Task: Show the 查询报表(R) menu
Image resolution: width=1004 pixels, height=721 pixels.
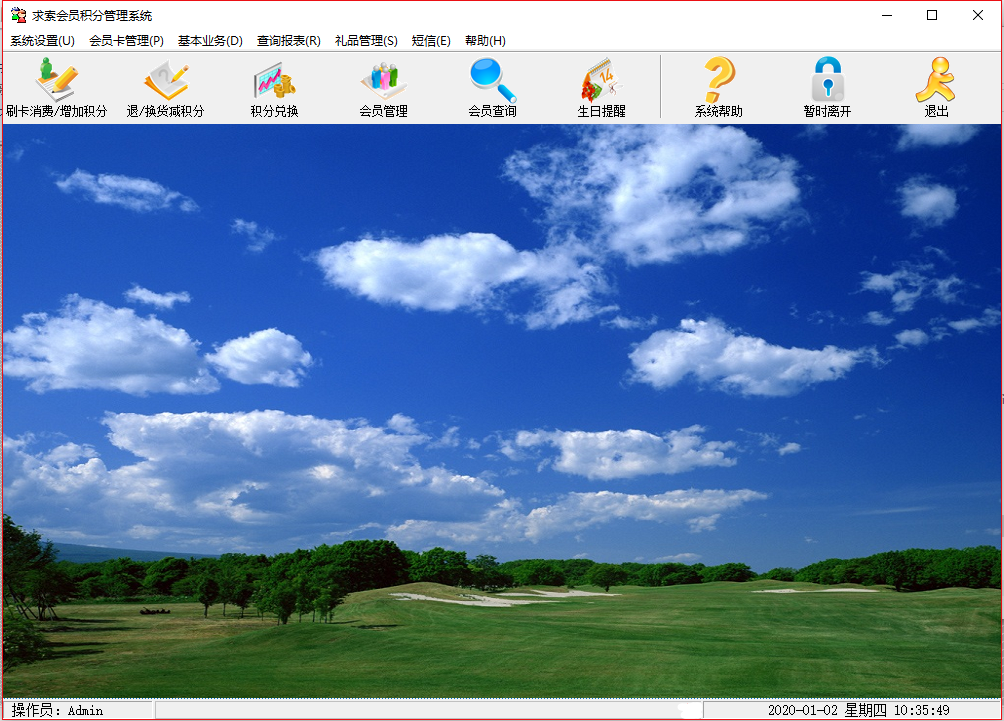Action: click(288, 41)
